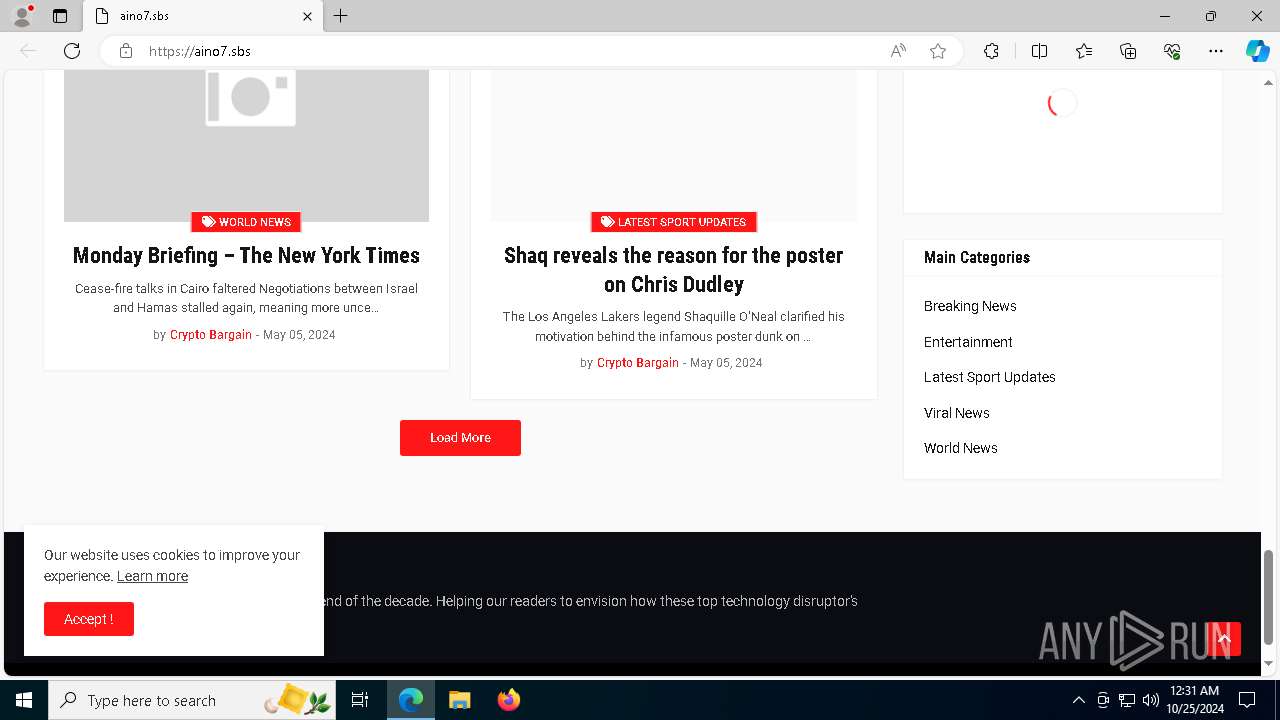1280x720 pixels.
Task: Select the aino7.sbs browser tab
Action: (203, 16)
